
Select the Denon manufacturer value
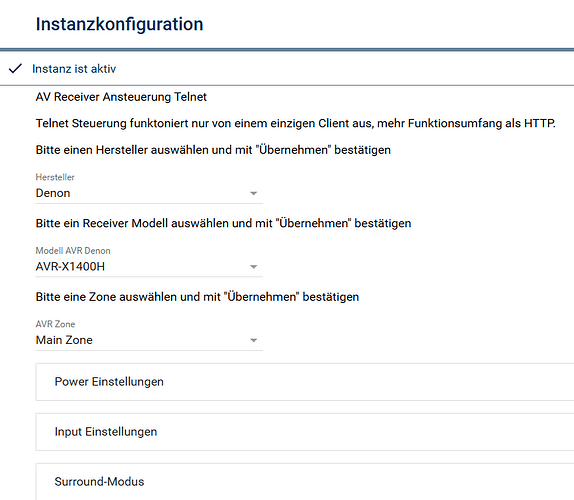tap(53, 193)
